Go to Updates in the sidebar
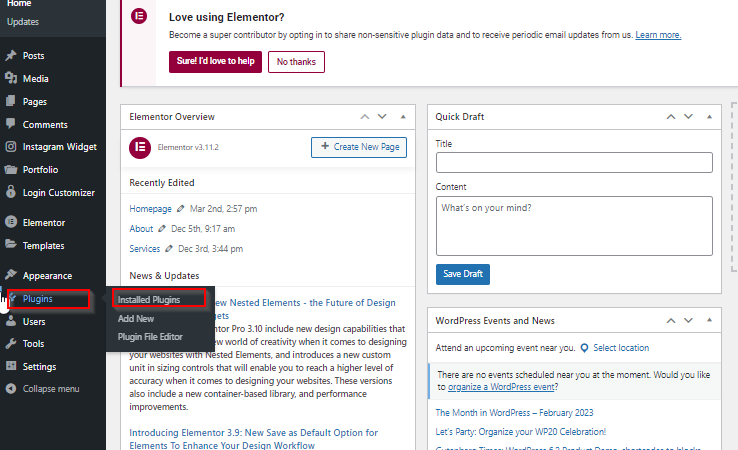This screenshot has width=738, height=450. click(23, 22)
